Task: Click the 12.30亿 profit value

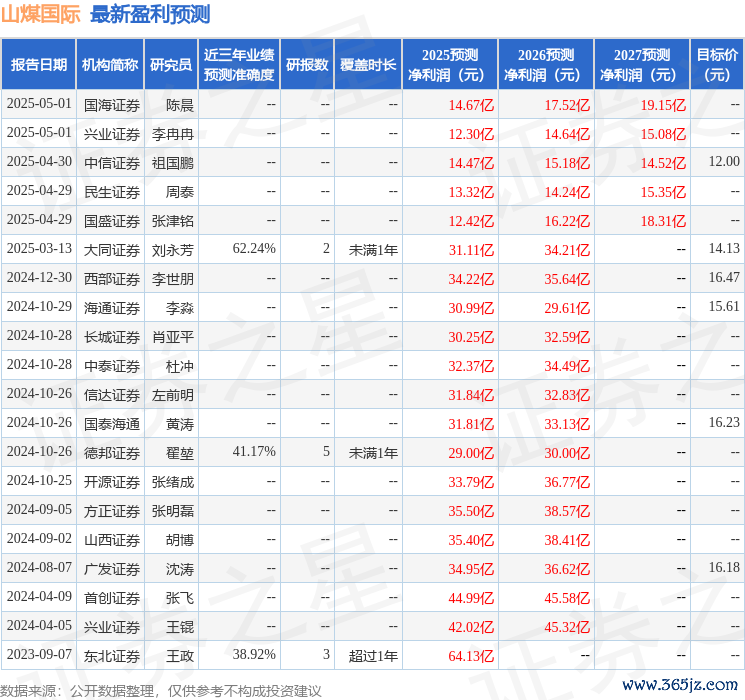Action: point(471,134)
